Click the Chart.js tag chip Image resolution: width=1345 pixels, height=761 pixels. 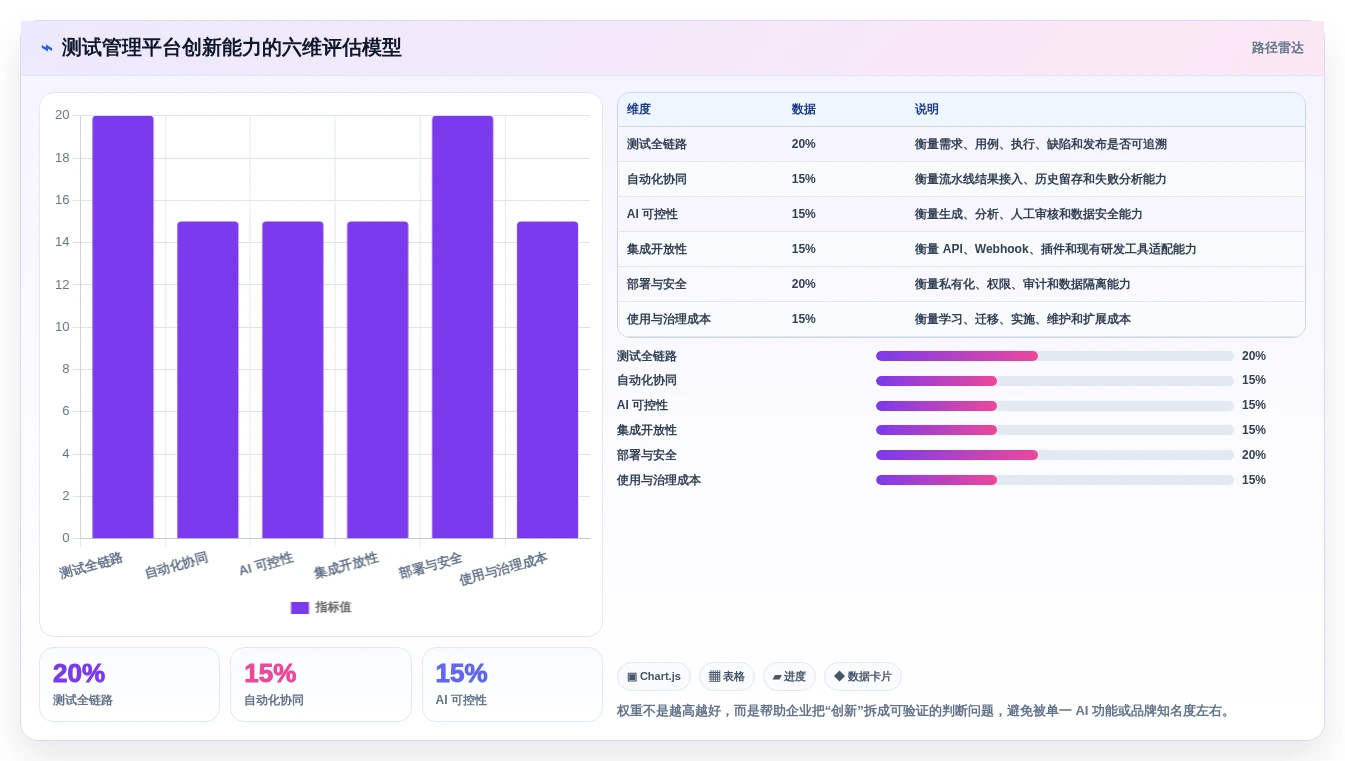point(654,677)
